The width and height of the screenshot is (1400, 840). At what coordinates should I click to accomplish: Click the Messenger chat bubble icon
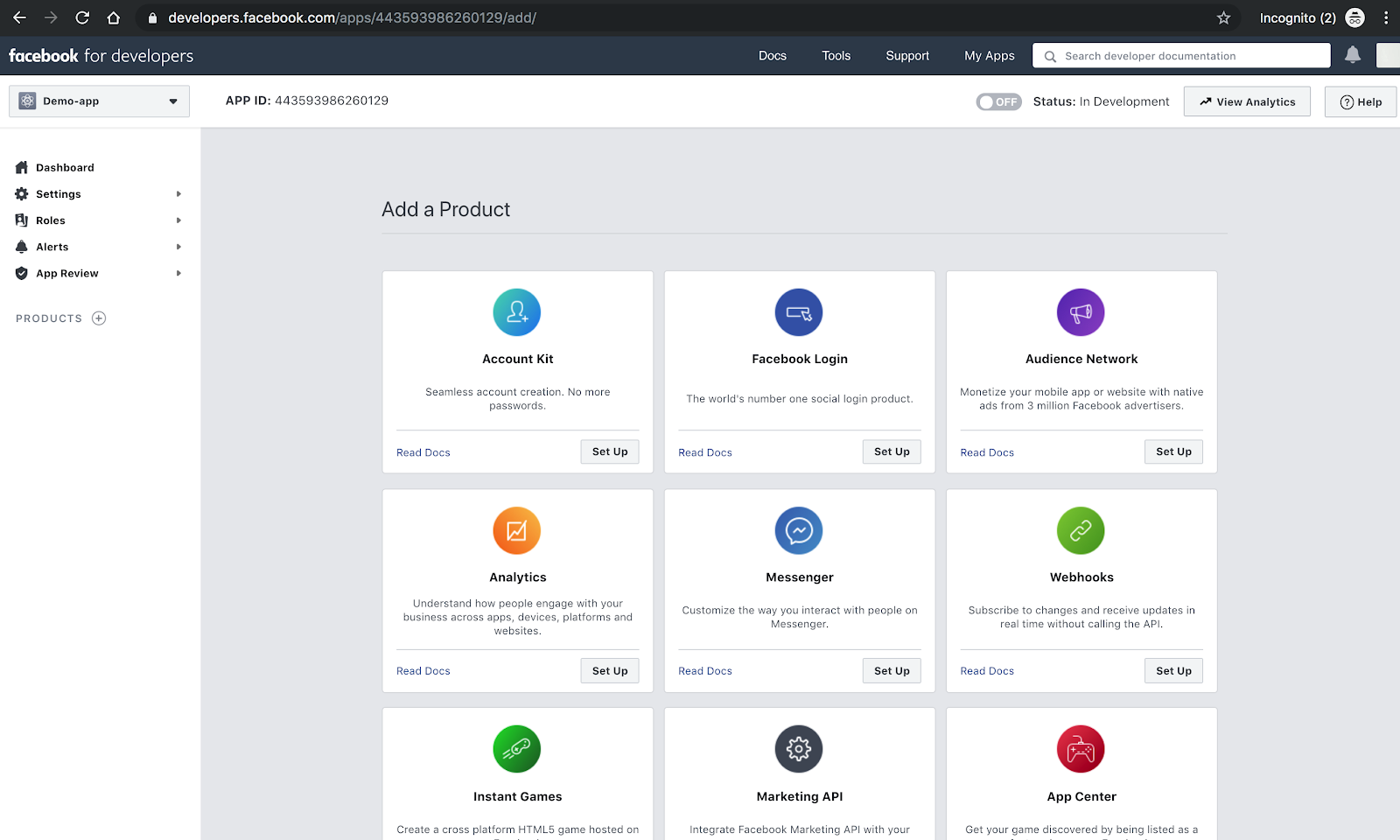pos(799,530)
